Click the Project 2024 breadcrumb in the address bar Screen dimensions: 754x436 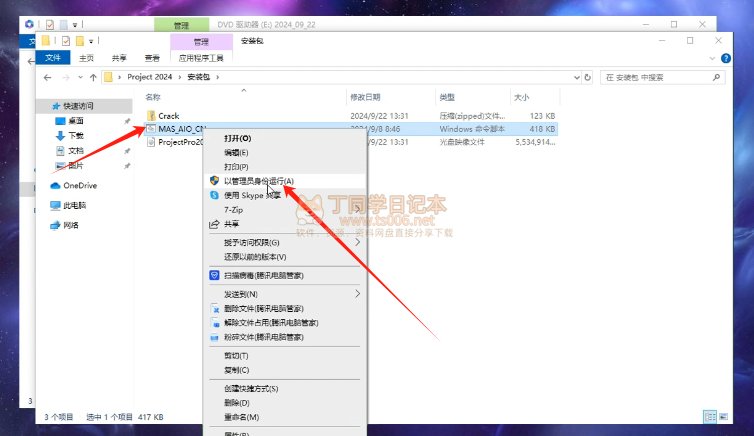pos(150,77)
